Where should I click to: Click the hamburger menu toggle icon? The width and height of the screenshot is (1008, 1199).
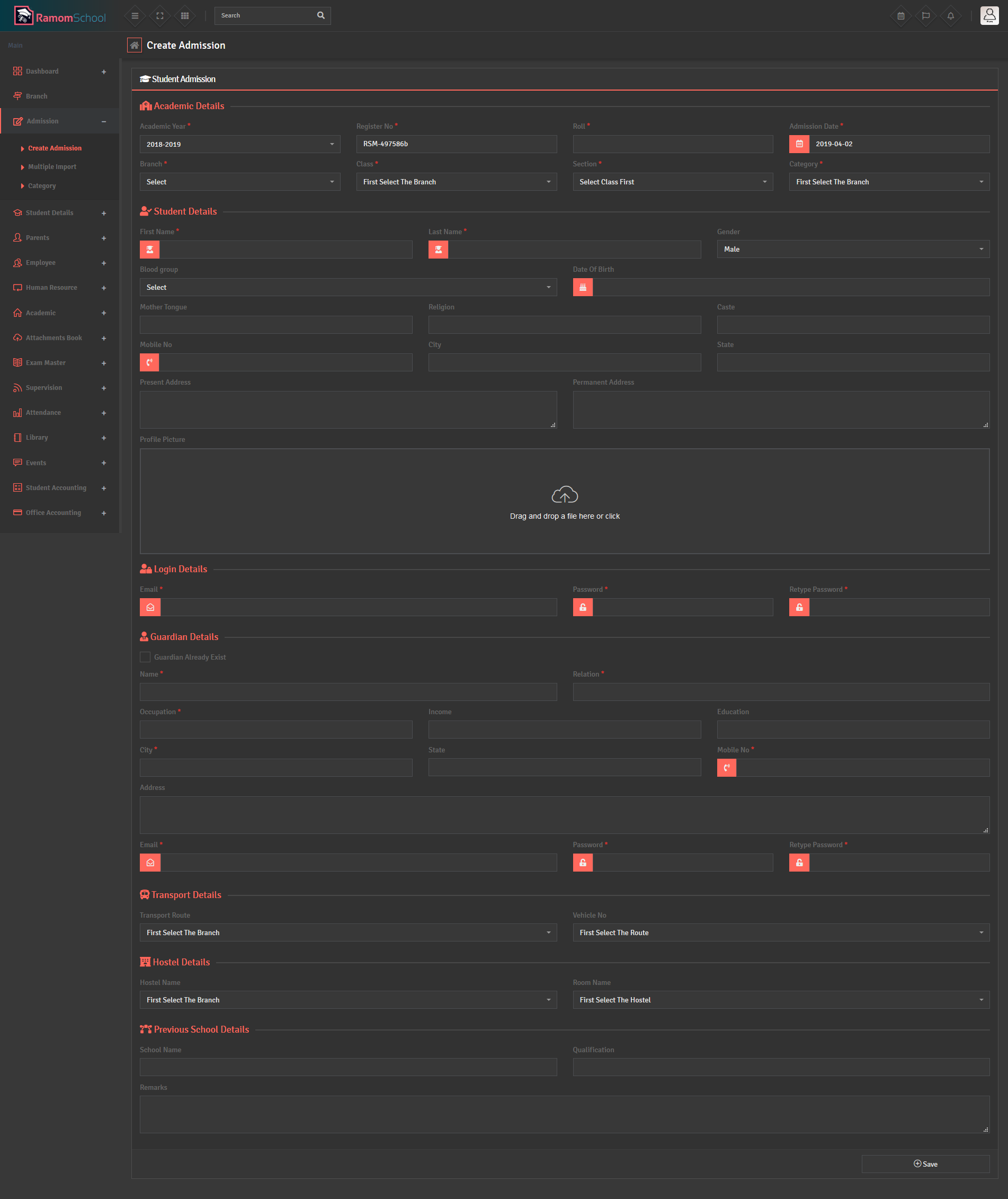click(x=135, y=16)
